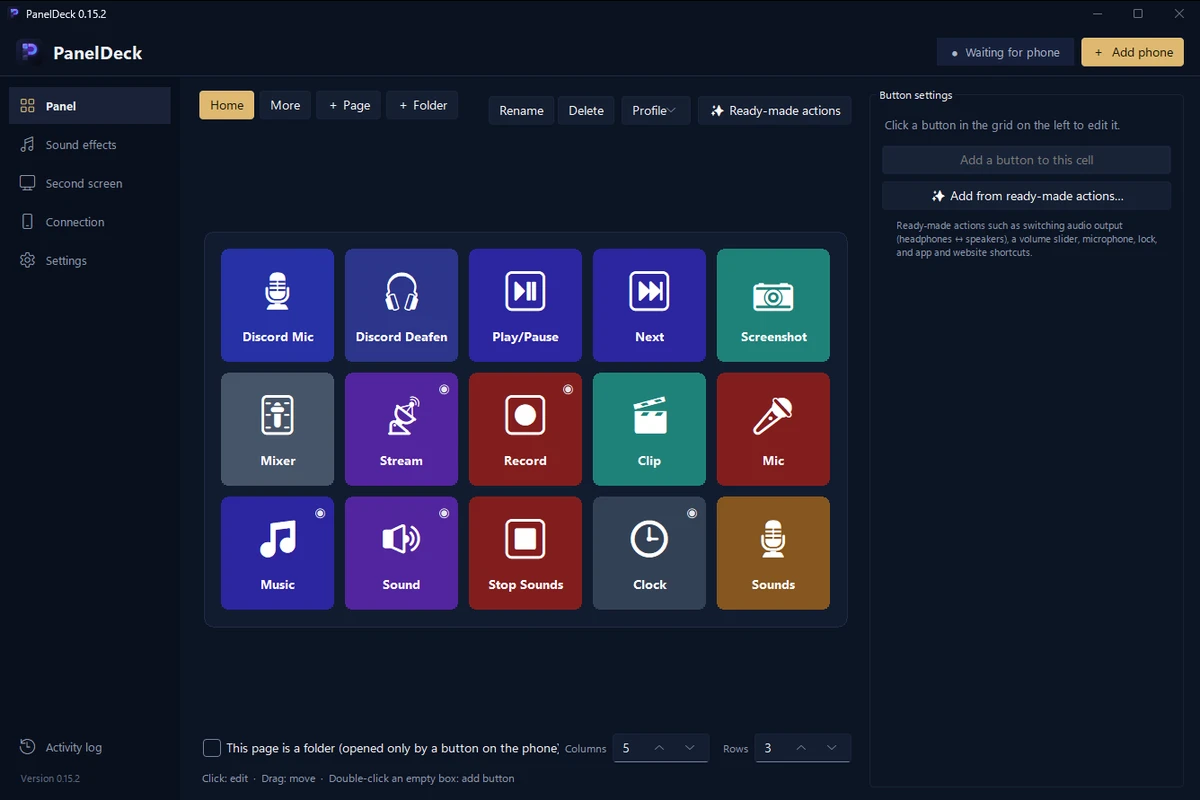Increase the Rows value with up arrow
The height and width of the screenshot is (800, 1200).
801,748
